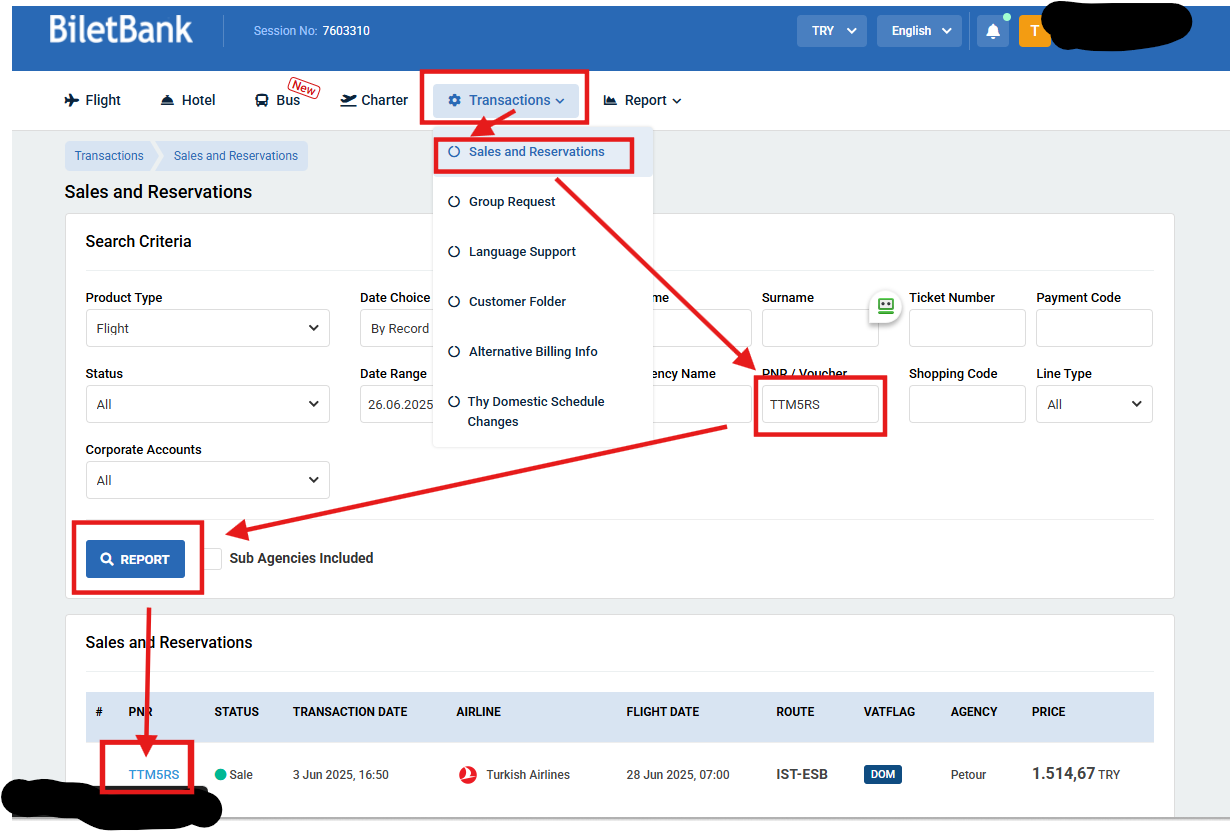Click the orange T user avatar
Image resolution: width=1230 pixels, height=832 pixels.
[1033, 31]
